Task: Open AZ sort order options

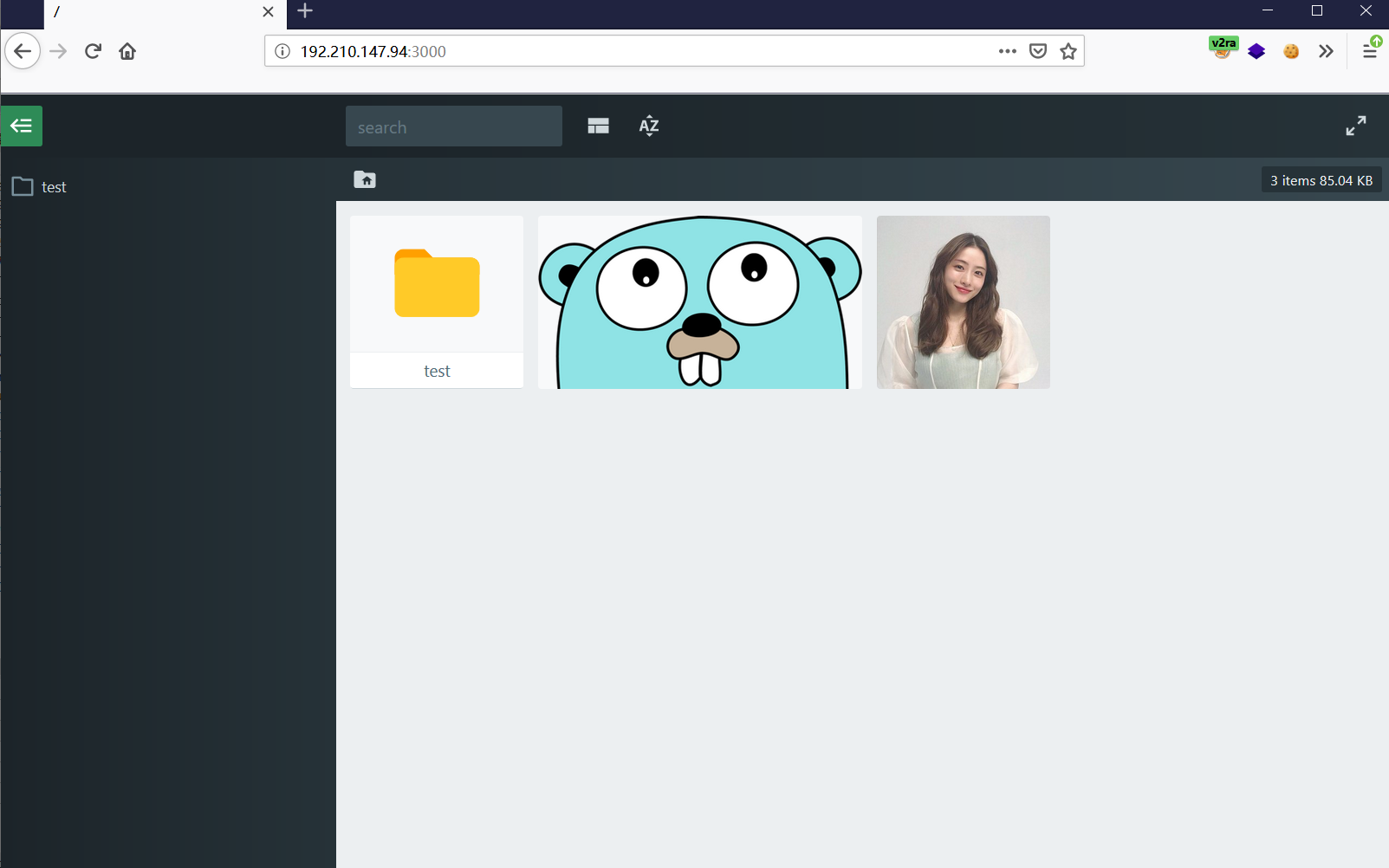Action: (649, 126)
